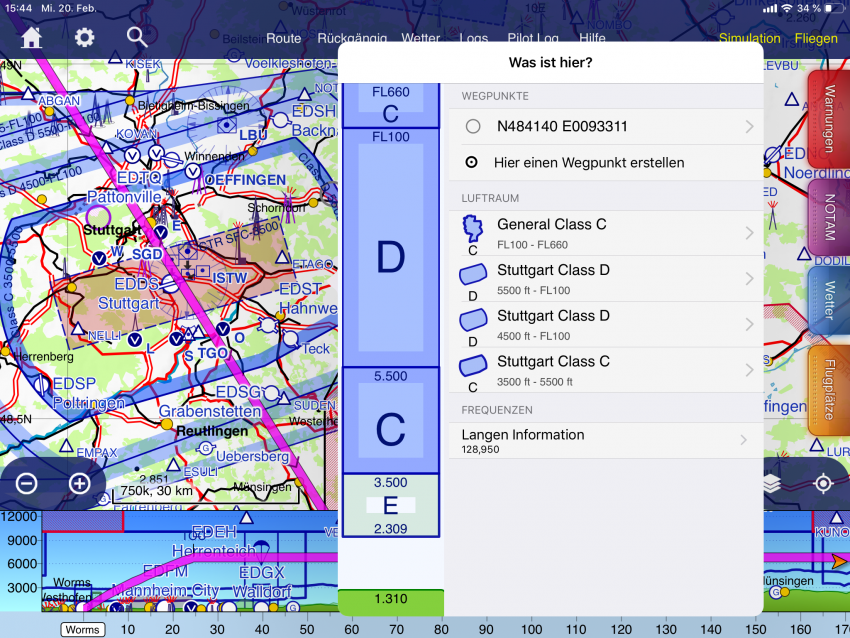Open the search magnifier icon
The width and height of the screenshot is (850, 638).
[x=137, y=38]
